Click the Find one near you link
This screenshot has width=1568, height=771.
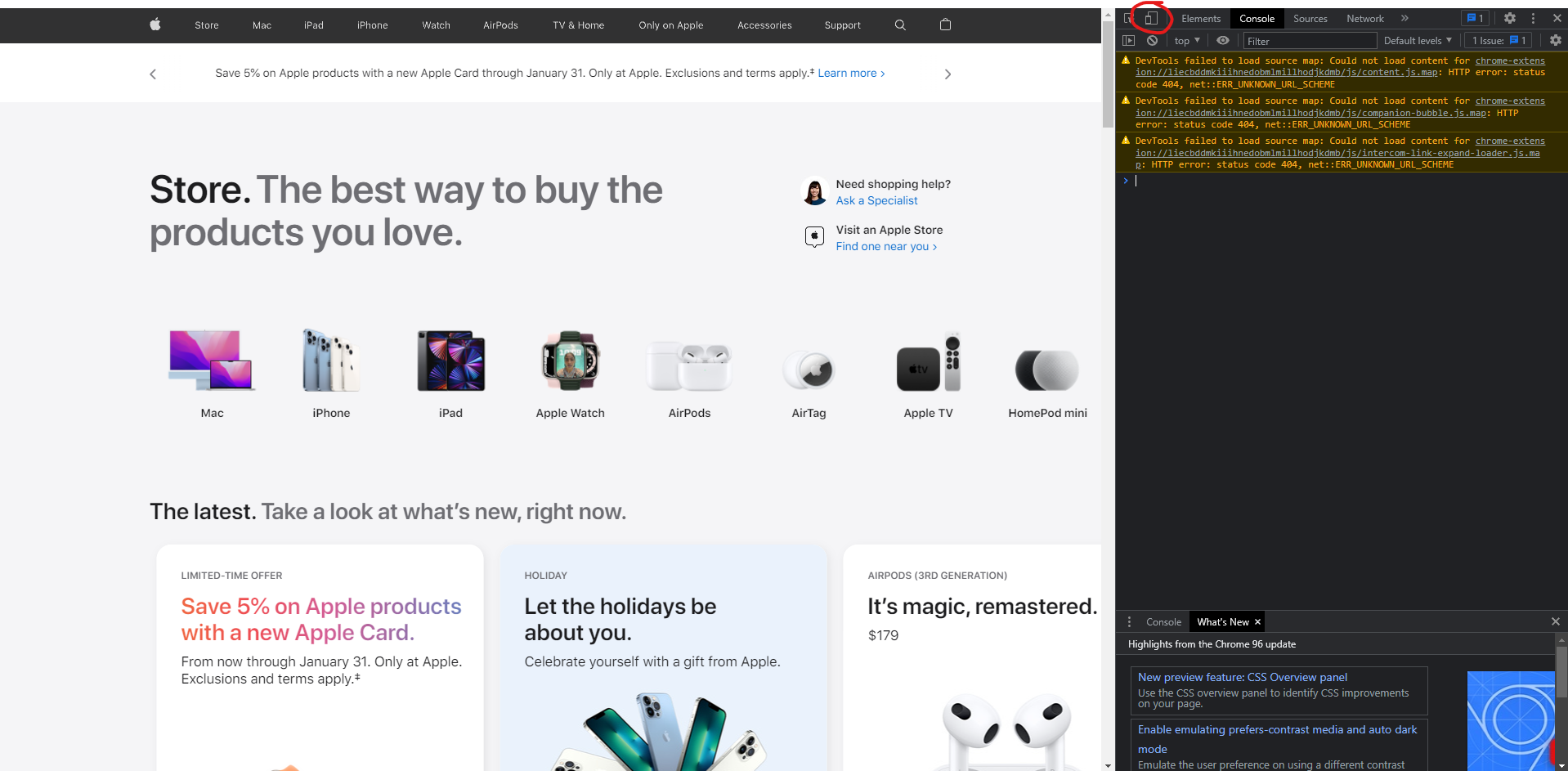[x=886, y=246]
